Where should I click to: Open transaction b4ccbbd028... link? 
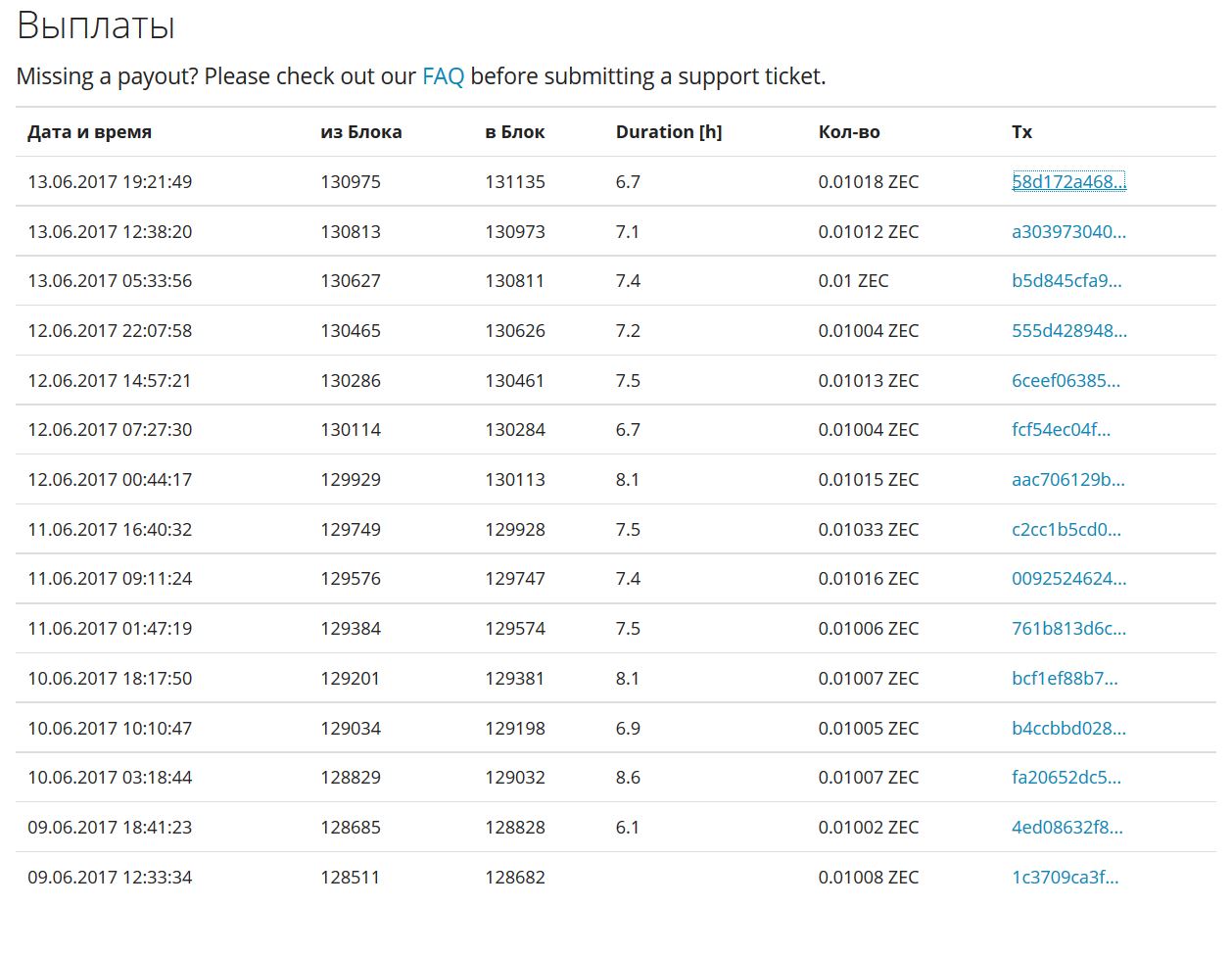[x=1068, y=729]
